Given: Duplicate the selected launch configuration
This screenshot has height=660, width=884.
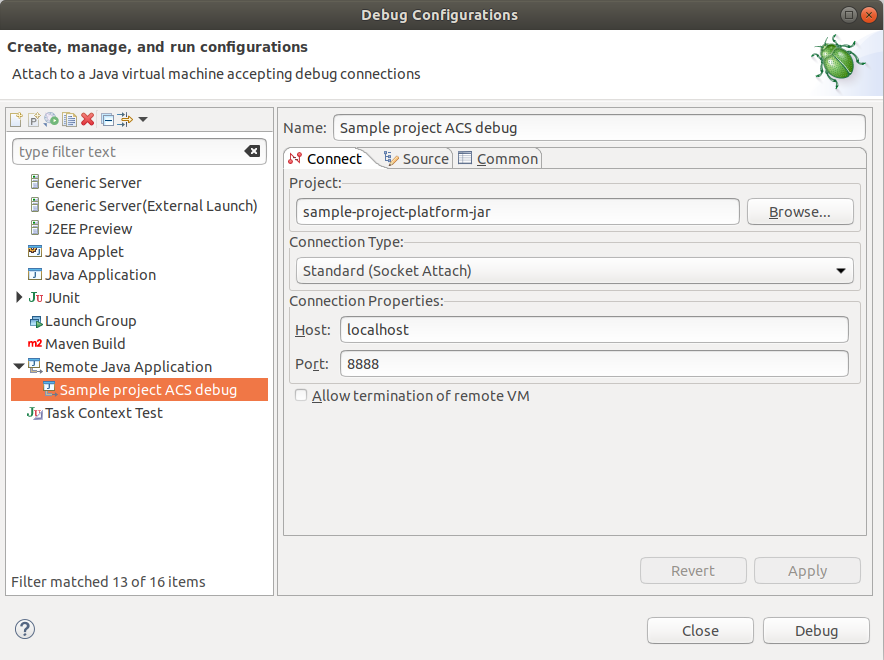Looking at the screenshot, I should pos(69,119).
